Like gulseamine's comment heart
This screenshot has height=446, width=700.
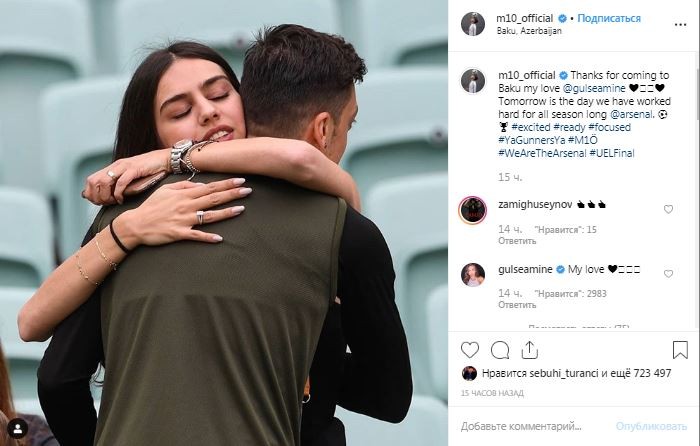[x=668, y=274]
